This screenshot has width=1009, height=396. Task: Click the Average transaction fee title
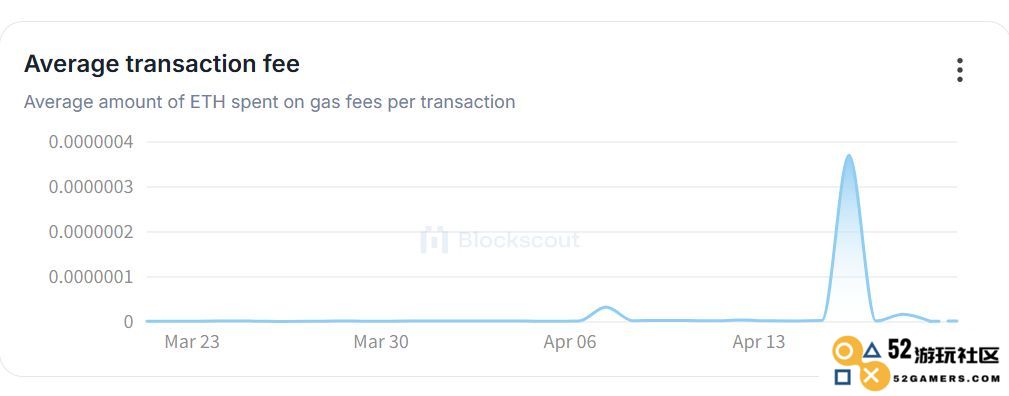(x=162, y=64)
